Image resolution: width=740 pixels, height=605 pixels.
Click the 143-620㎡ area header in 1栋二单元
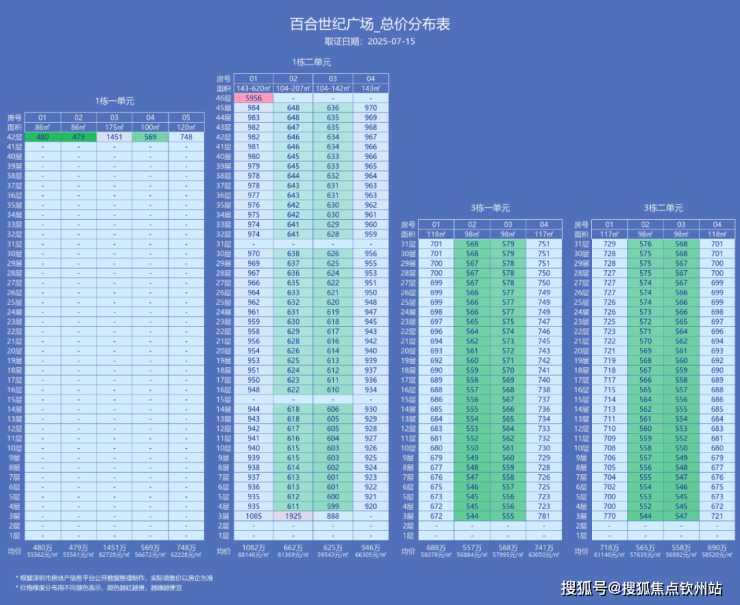pos(253,89)
